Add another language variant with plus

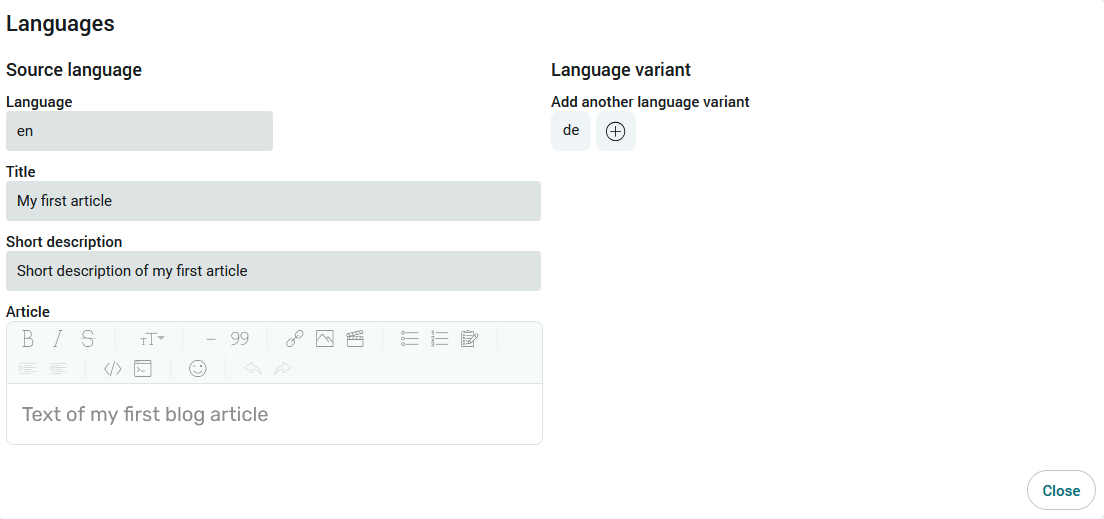click(x=615, y=131)
